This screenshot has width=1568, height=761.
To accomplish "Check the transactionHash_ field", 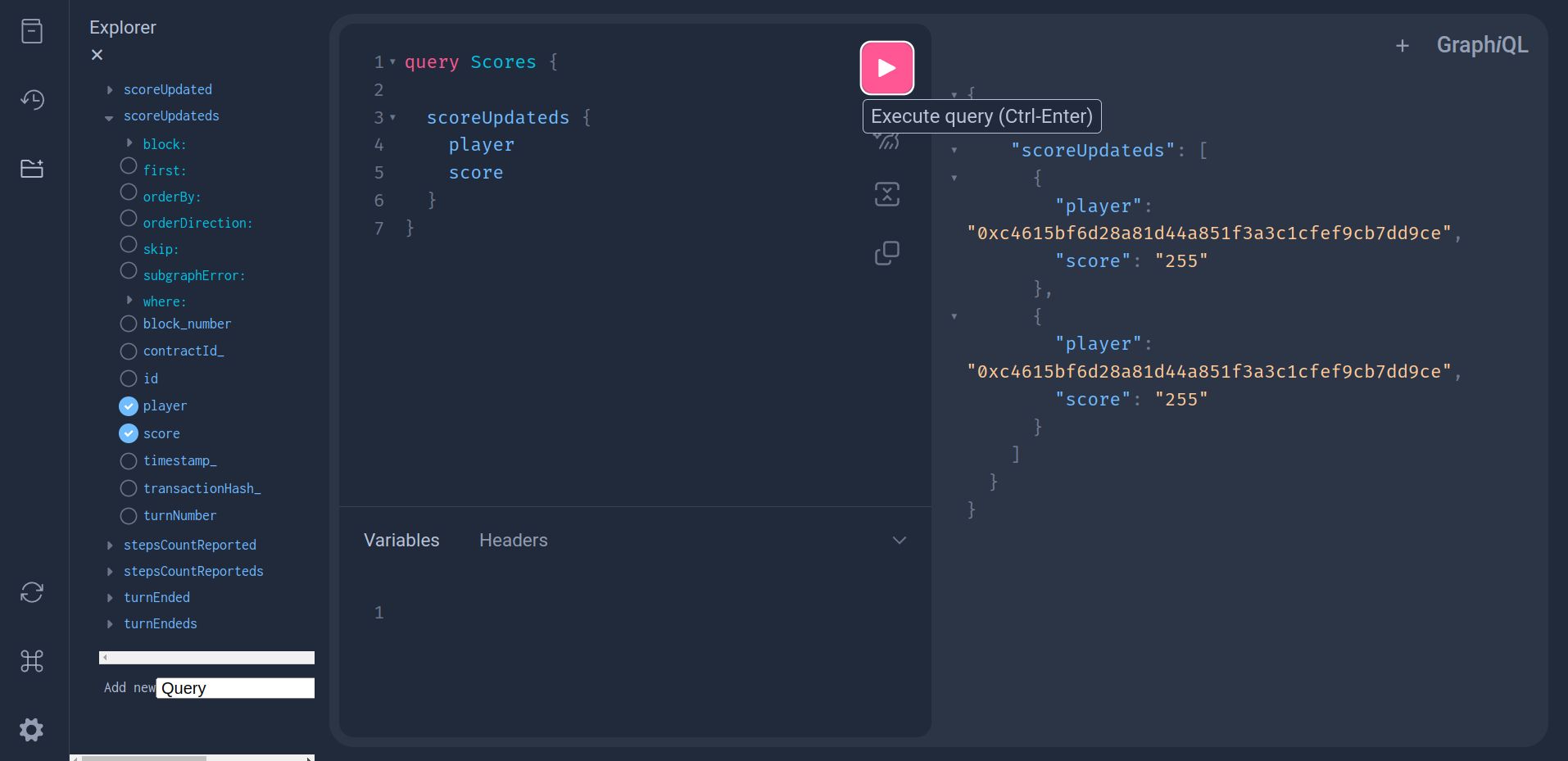I will (x=129, y=488).
